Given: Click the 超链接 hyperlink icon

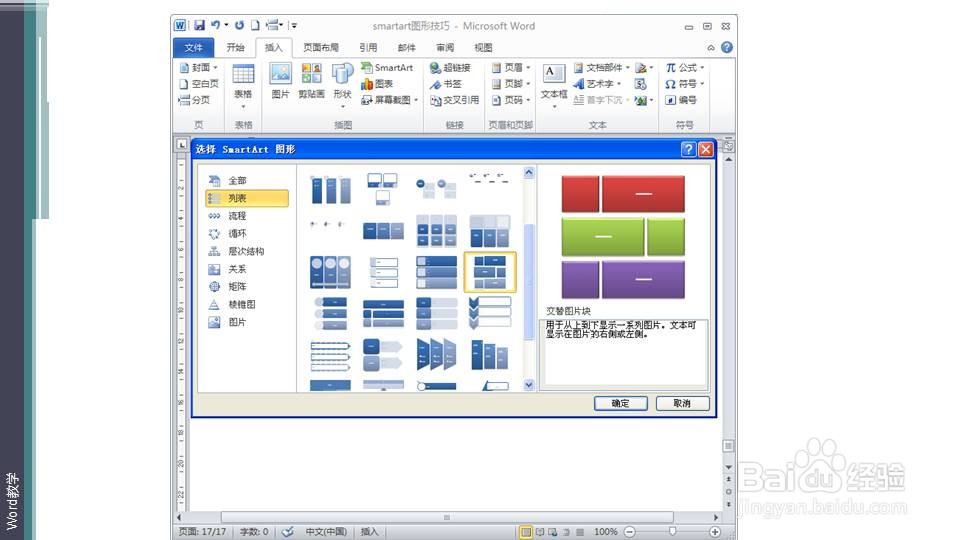Looking at the screenshot, I should (450, 67).
